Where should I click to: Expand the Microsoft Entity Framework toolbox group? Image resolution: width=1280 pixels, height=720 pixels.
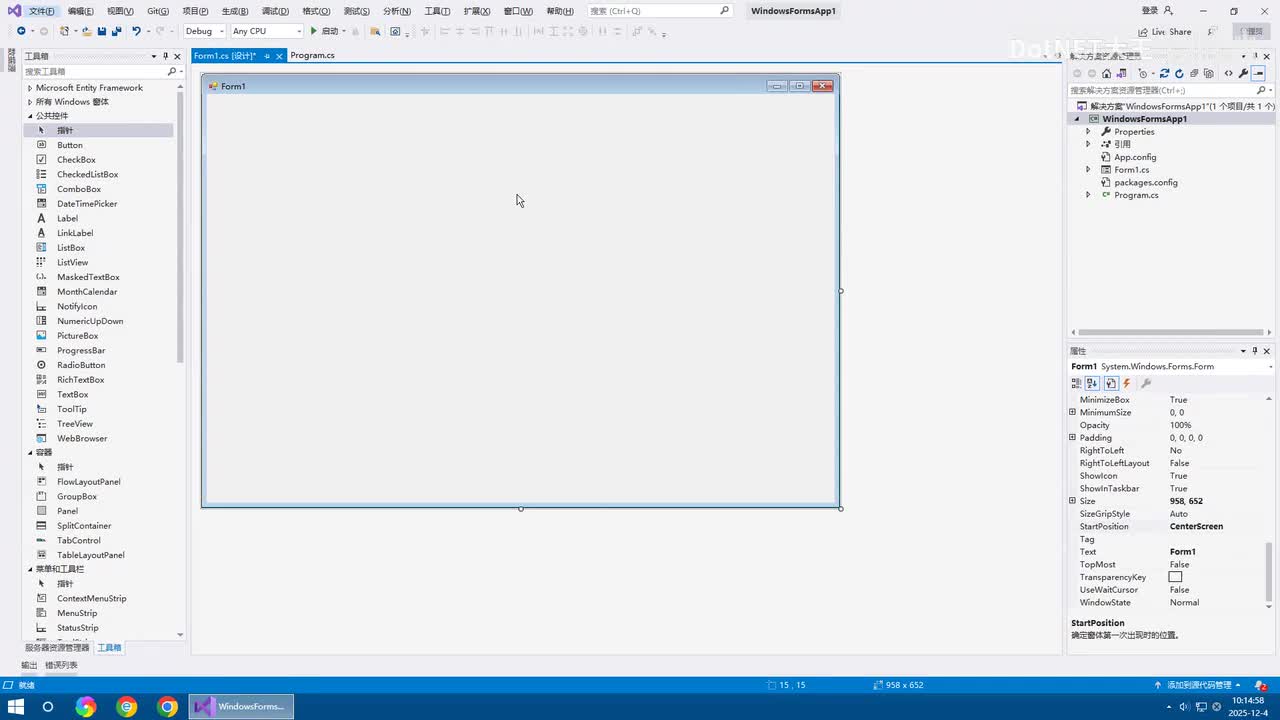[29, 88]
